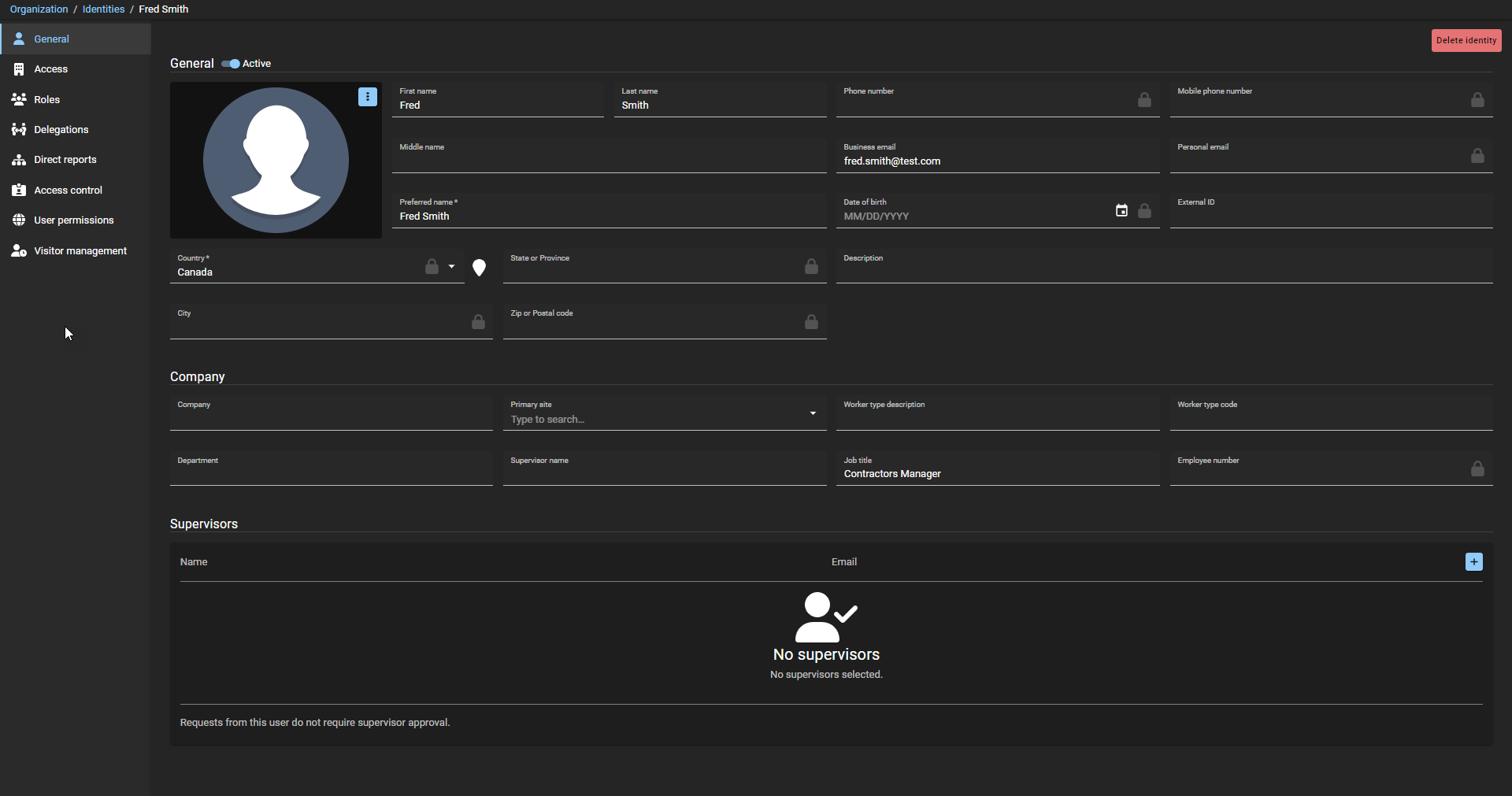Viewport: 1512px width, 796px height.
Task: Click the Middle name field
Action: click(609, 156)
